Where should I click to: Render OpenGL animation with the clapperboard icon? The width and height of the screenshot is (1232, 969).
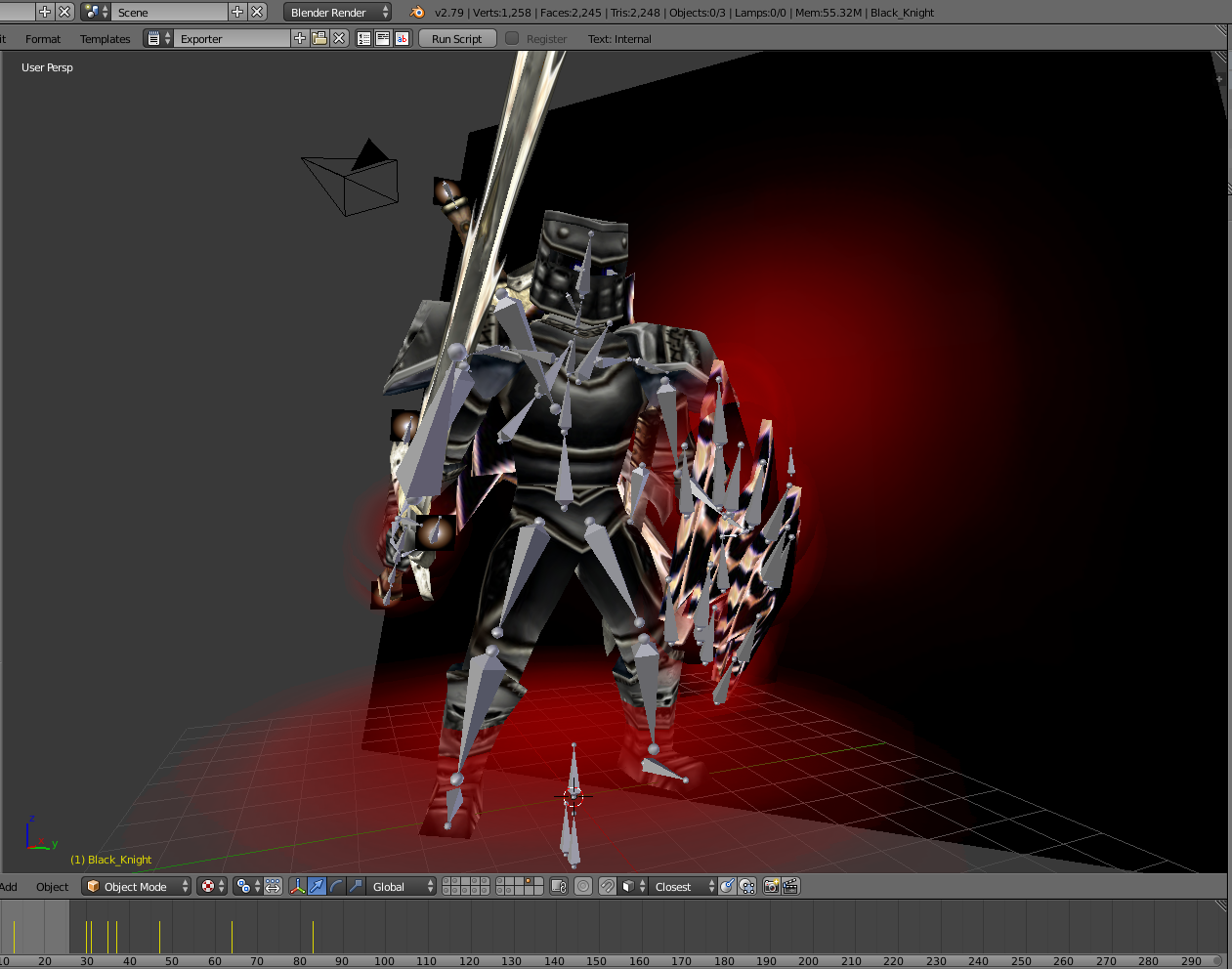click(791, 886)
